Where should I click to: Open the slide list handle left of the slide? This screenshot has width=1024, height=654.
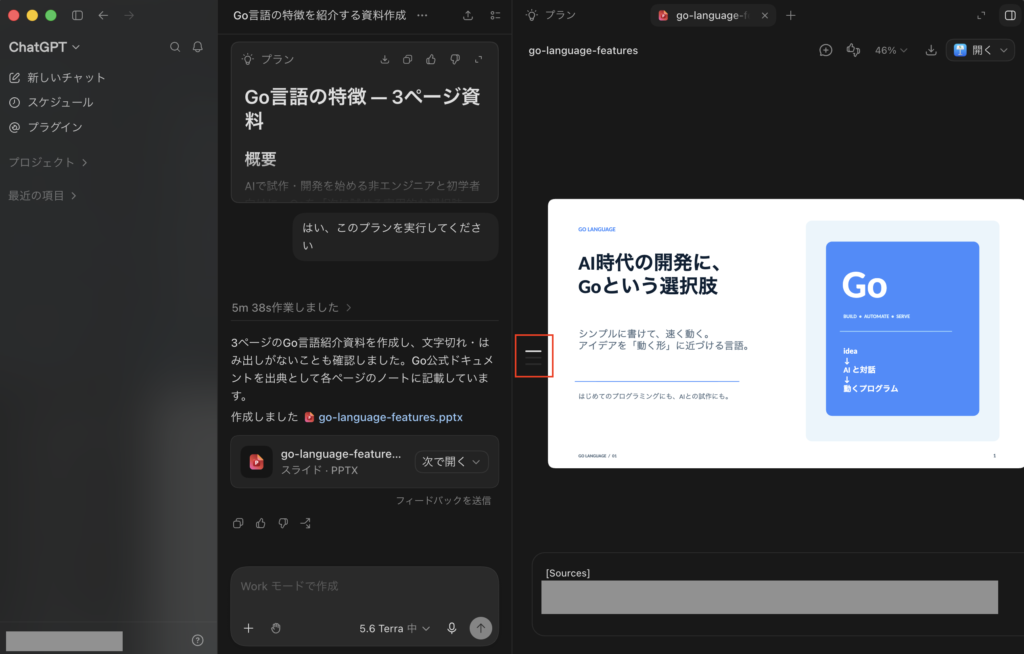pos(534,356)
